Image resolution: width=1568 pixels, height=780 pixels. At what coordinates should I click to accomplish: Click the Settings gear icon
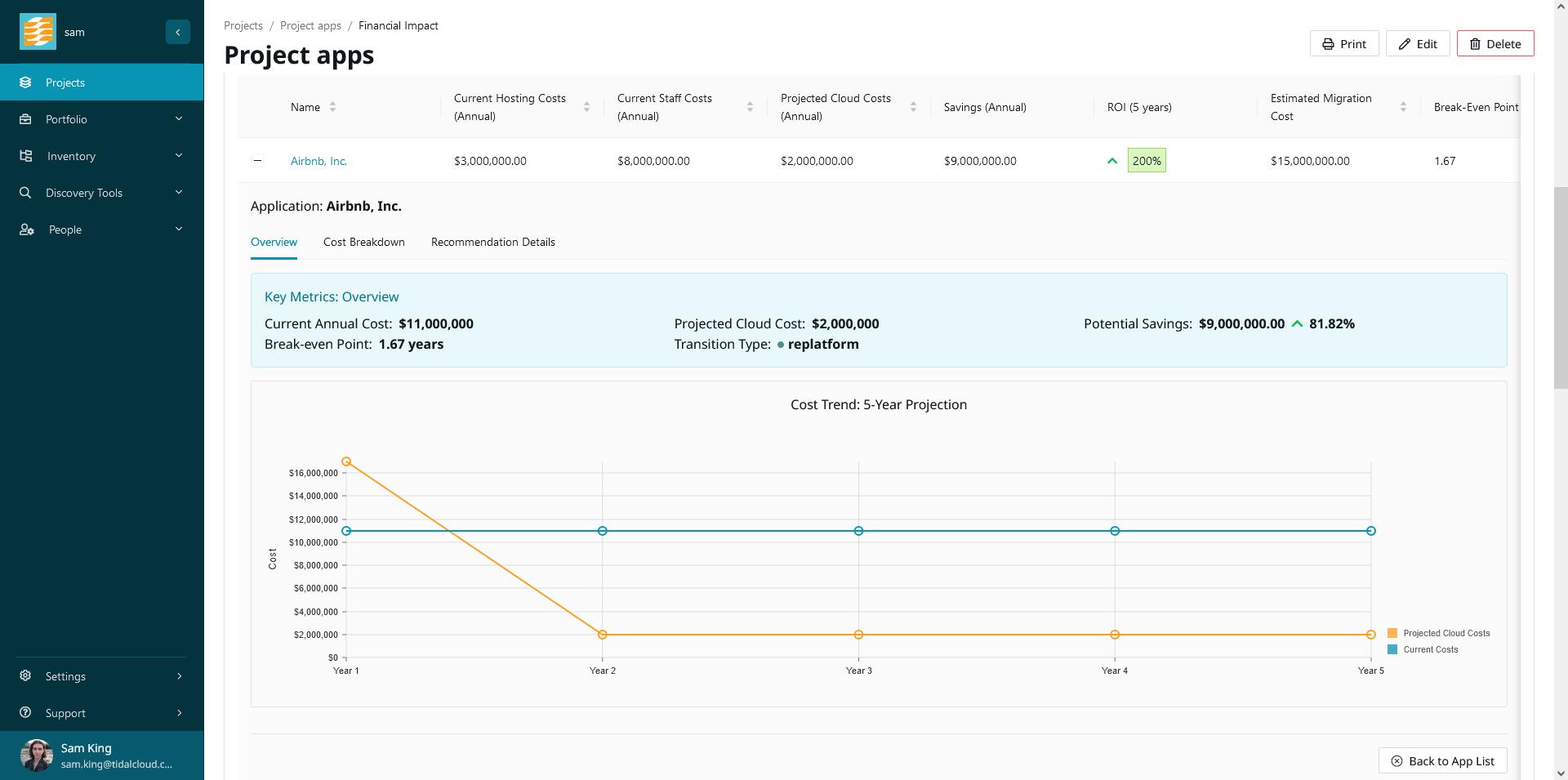point(25,676)
